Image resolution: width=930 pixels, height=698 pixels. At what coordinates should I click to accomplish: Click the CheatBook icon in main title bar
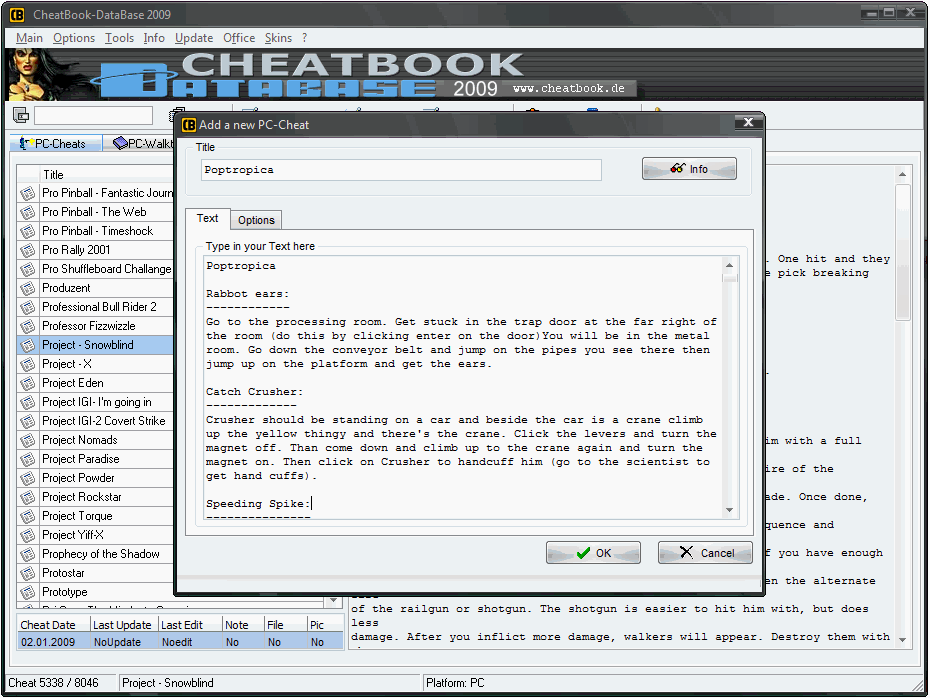(x=17, y=15)
